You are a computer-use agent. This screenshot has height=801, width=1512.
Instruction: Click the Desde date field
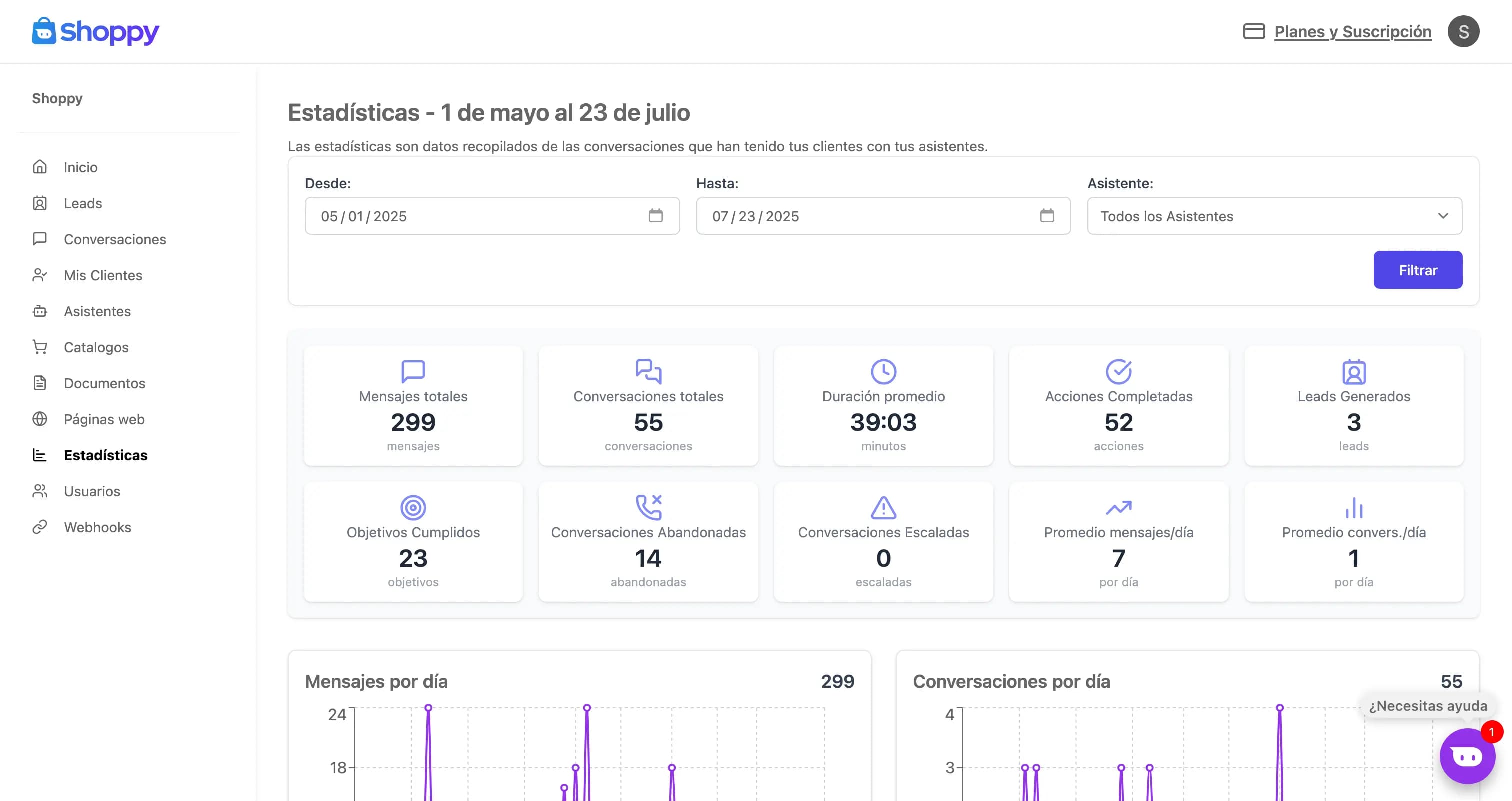(492, 216)
